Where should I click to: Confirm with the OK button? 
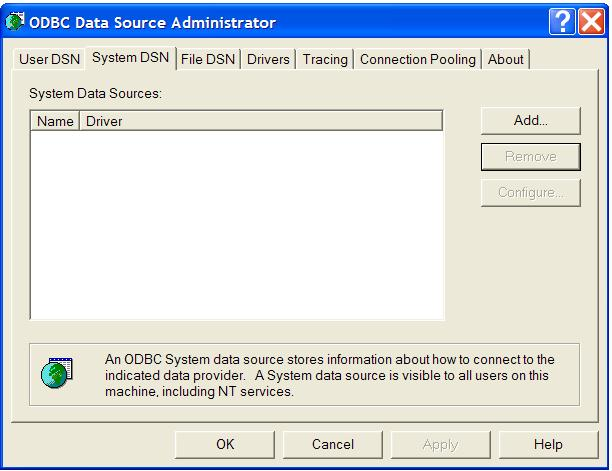pos(225,444)
